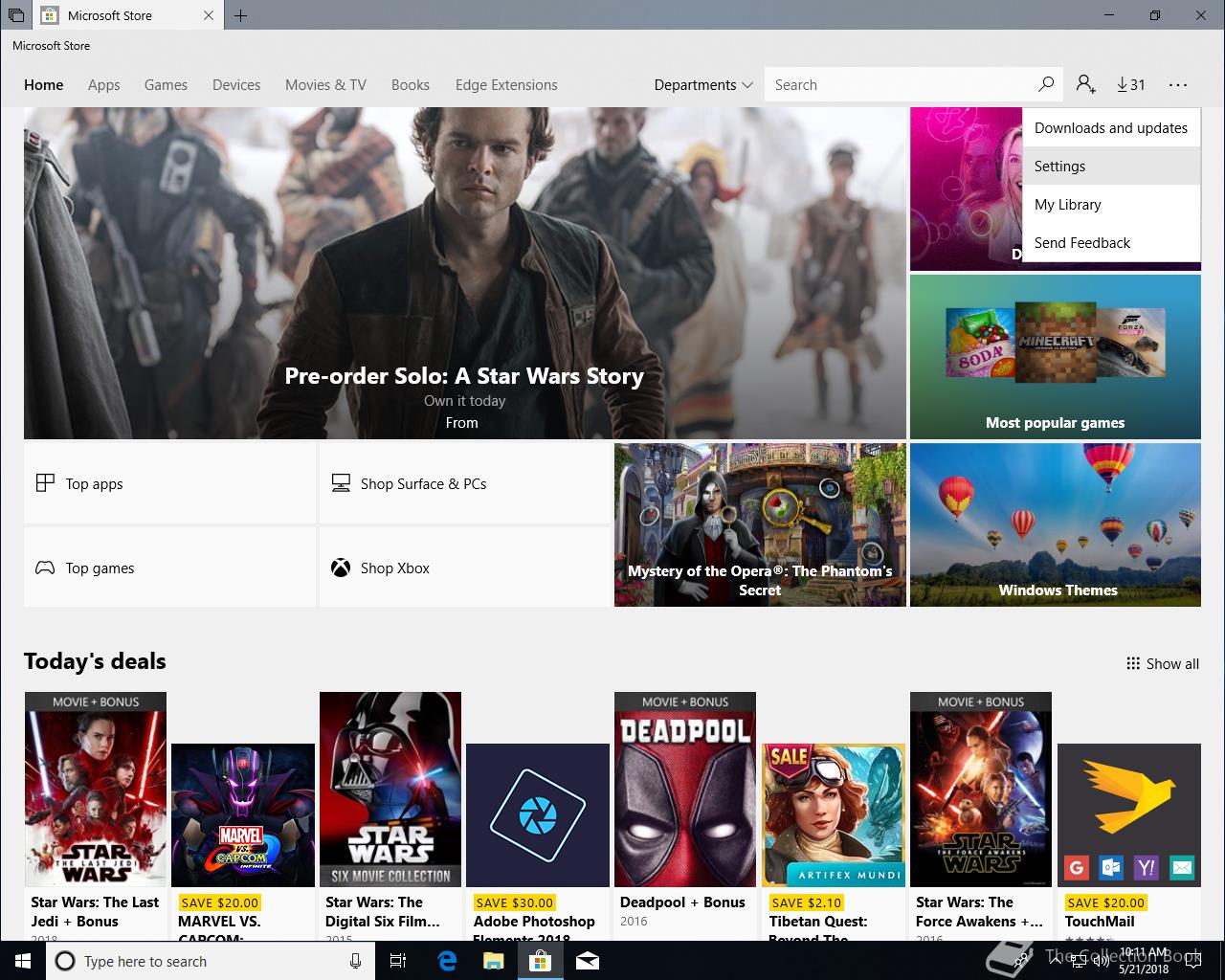Click SAVE $20.00 badge on Marvel vs. Capcom
The image size is (1225, 980).
click(219, 902)
